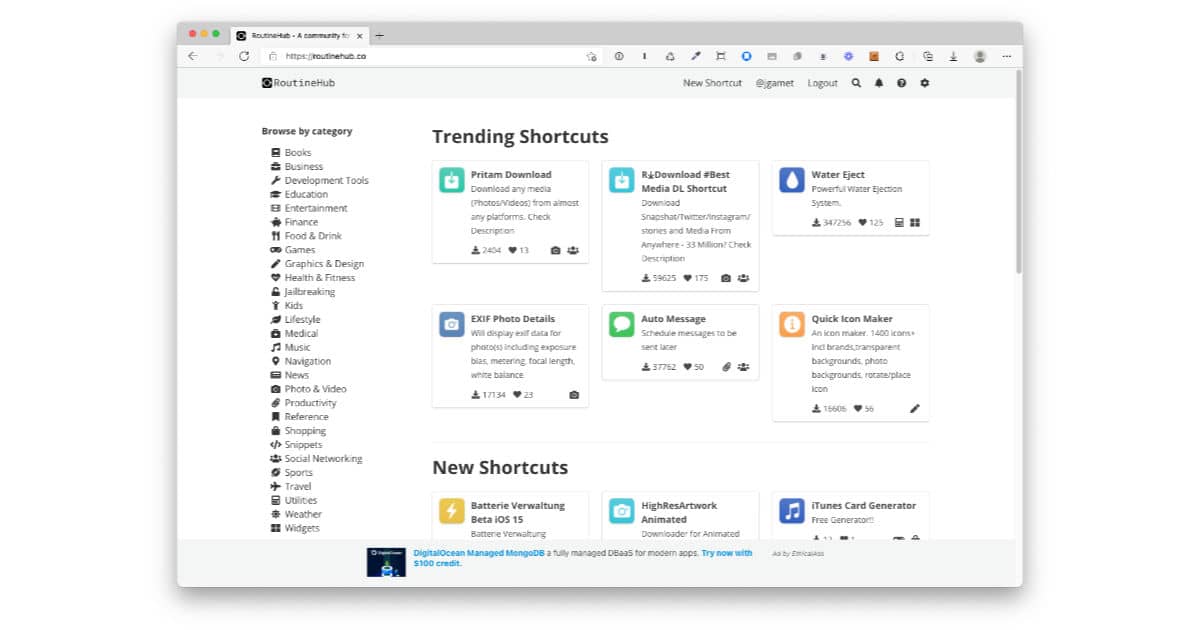Open the help question-mark icon

tap(902, 83)
